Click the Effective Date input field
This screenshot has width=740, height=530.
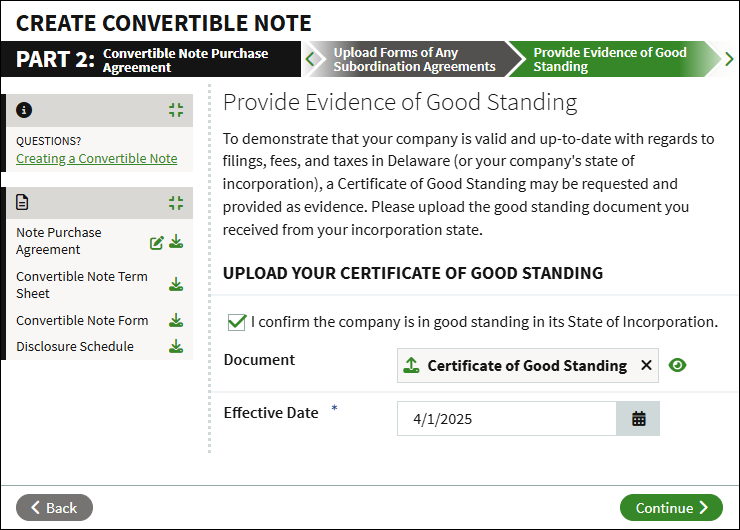[x=507, y=419]
